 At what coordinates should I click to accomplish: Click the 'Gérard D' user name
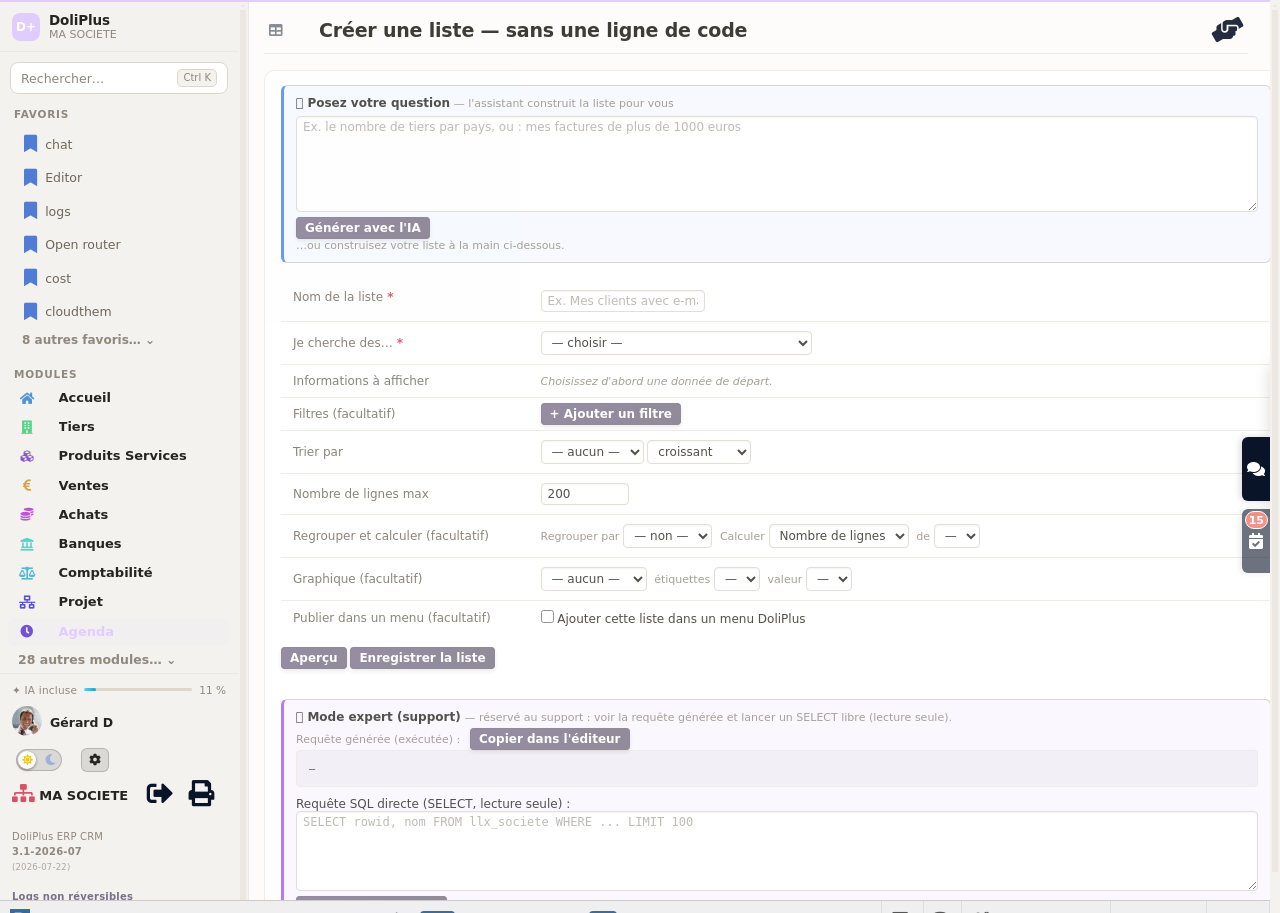[x=81, y=722]
